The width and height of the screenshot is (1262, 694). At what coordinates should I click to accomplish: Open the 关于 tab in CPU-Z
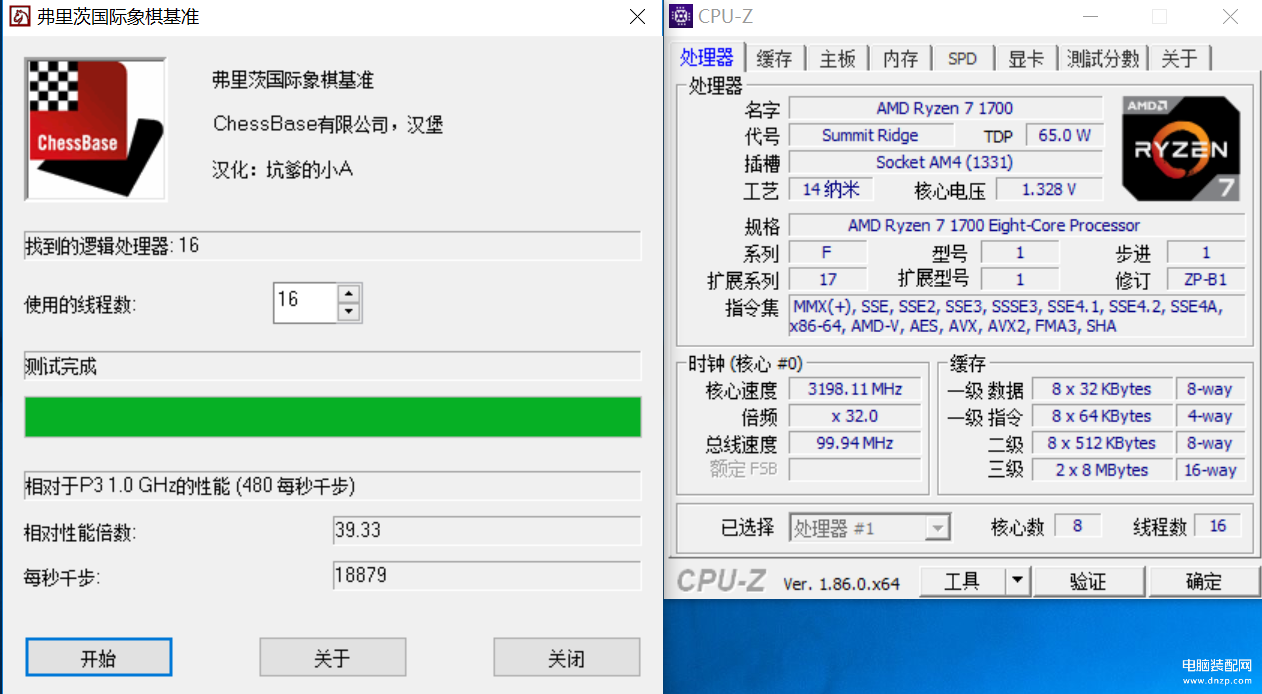1179,59
